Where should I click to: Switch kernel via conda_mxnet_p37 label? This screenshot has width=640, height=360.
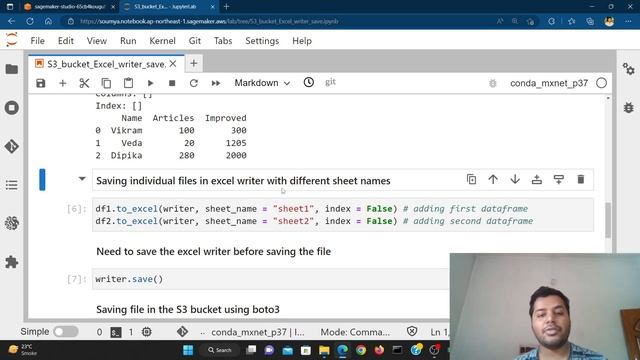(x=549, y=83)
